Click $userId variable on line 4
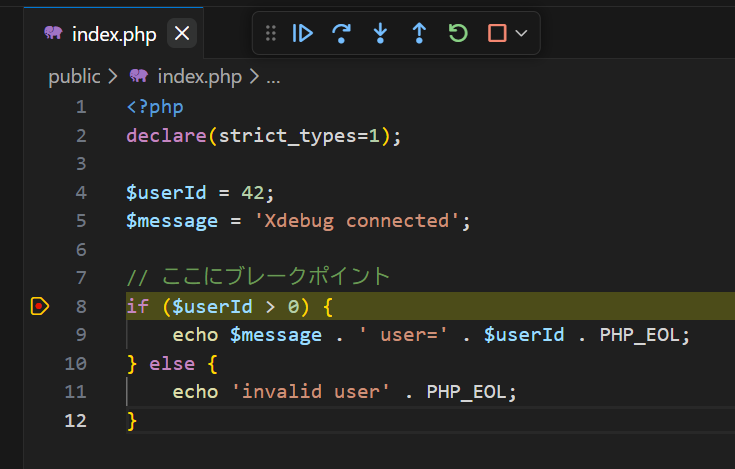This screenshot has width=735, height=469. coord(166,193)
